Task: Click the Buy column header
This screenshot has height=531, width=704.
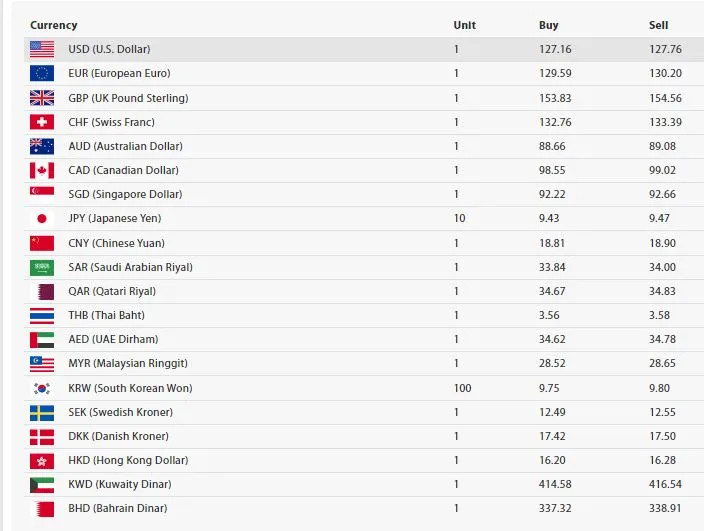Action: pos(549,25)
